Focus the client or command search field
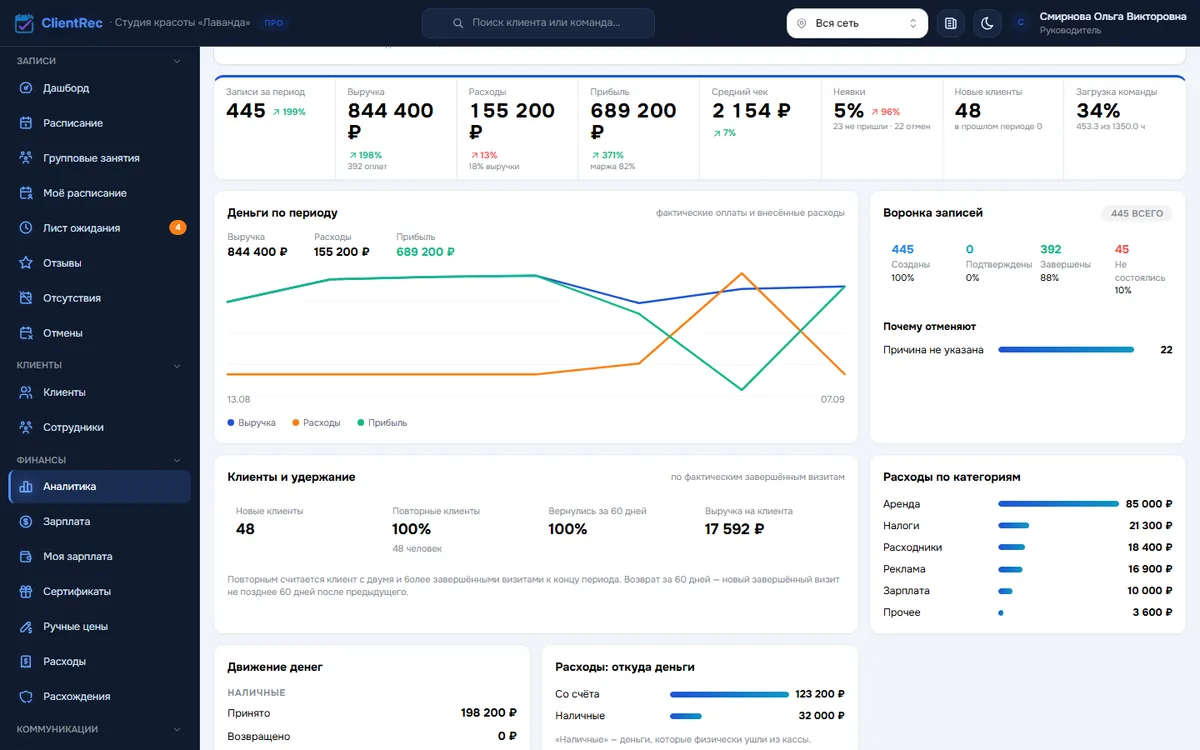Viewport: 1200px width, 750px height. point(538,23)
